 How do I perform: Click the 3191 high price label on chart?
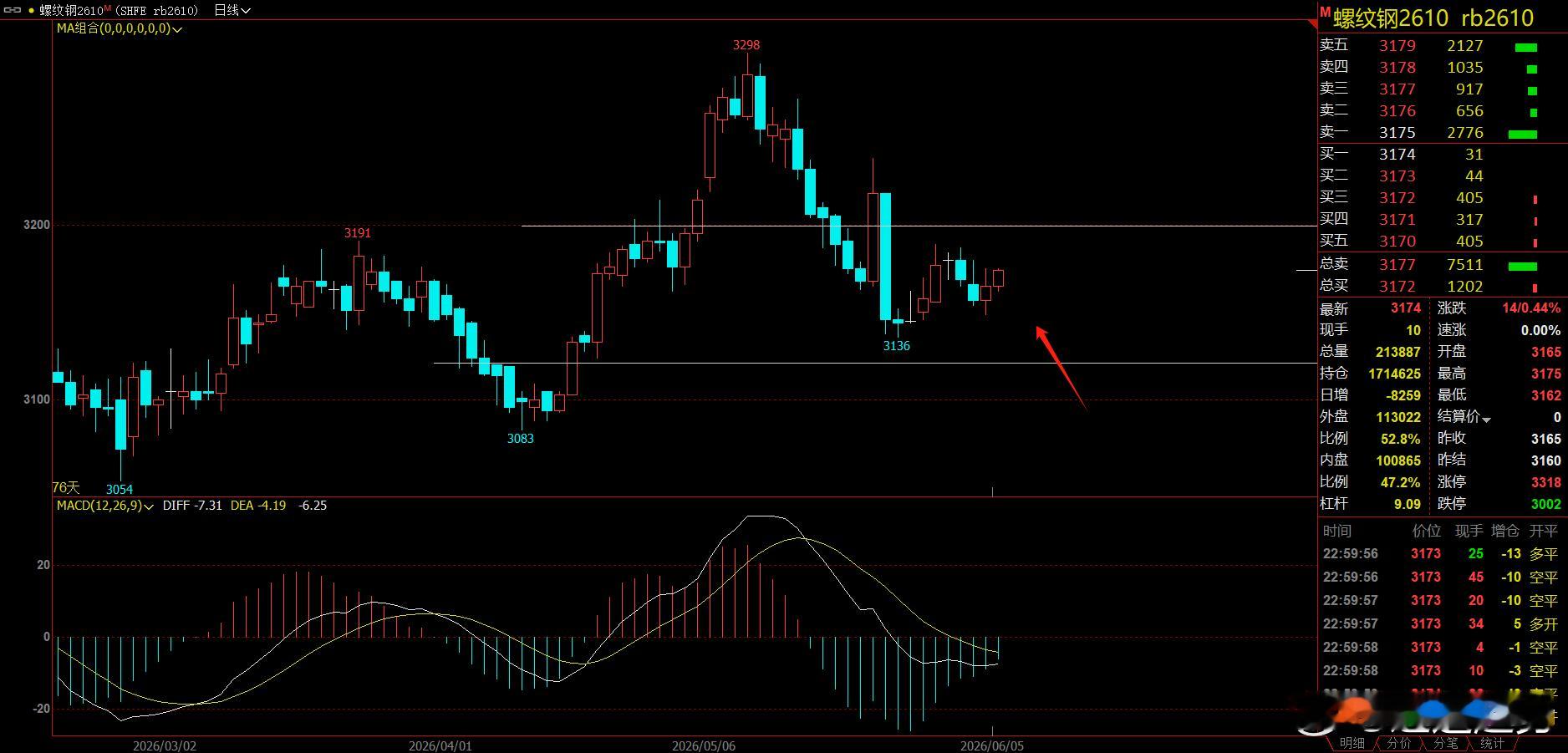358,233
